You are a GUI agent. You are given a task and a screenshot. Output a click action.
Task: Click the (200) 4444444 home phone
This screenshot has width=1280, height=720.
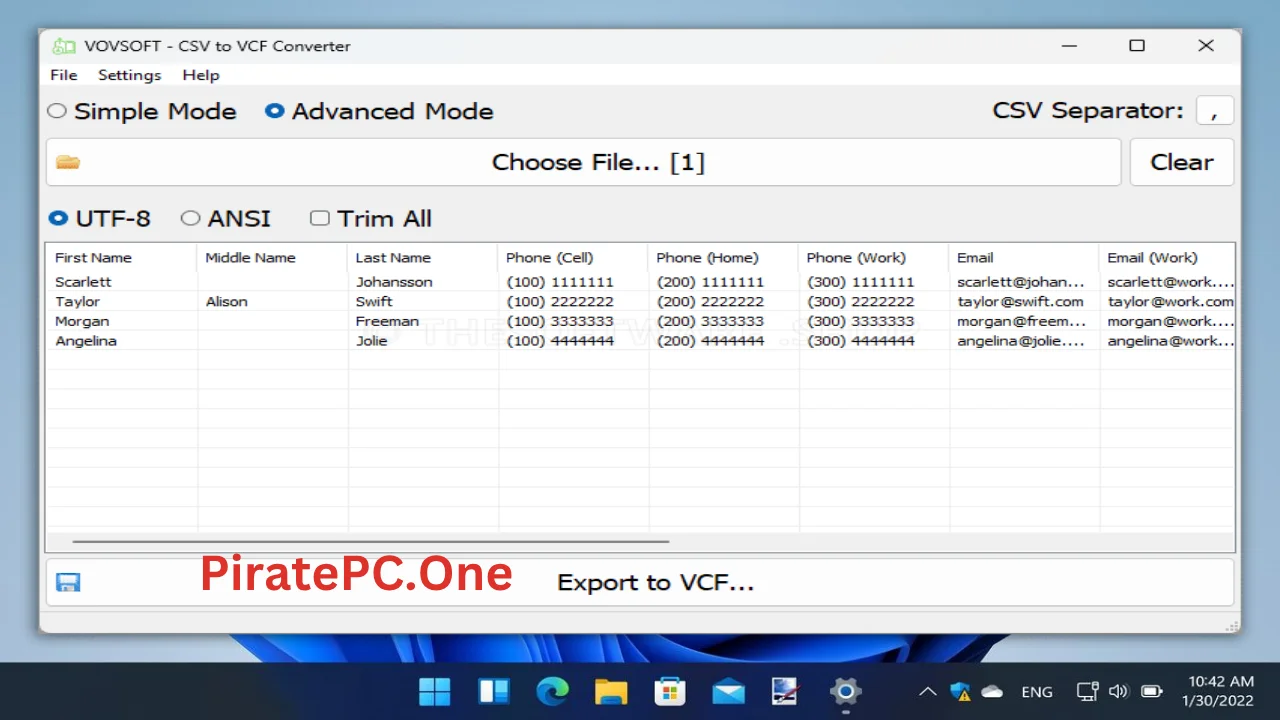coord(710,341)
